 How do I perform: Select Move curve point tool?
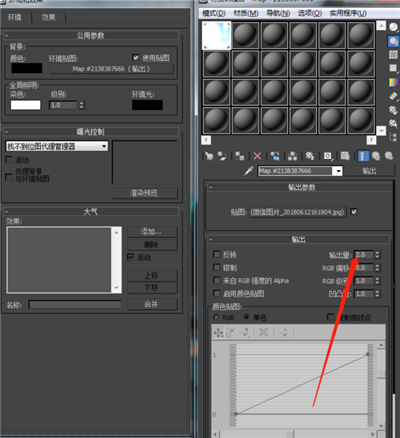pyautogui.click(x=218, y=332)
